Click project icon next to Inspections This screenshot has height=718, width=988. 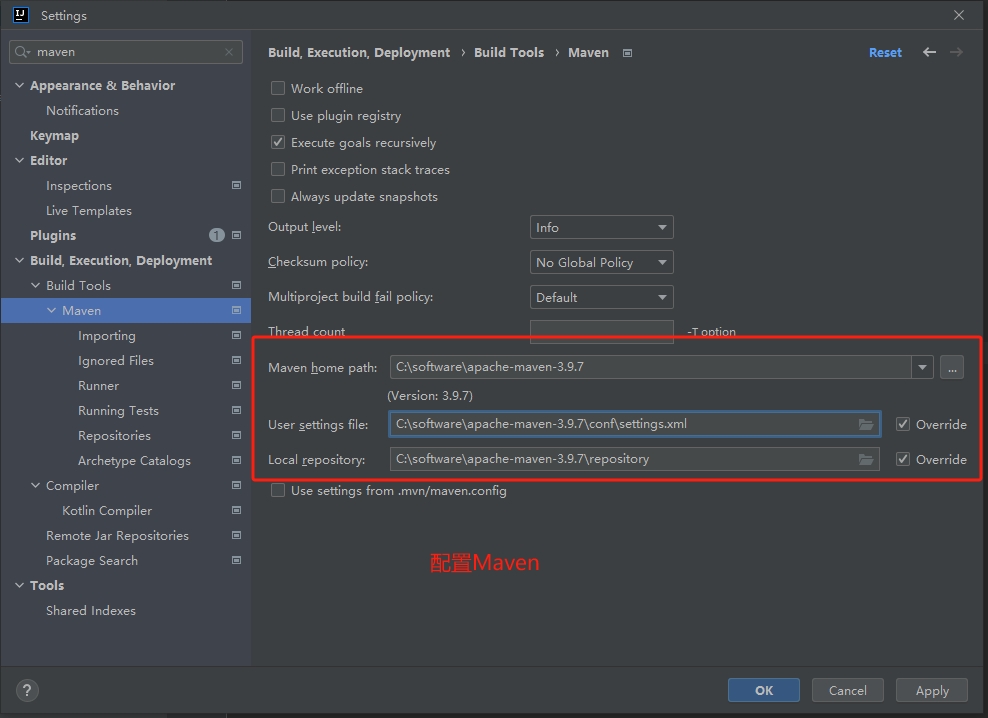click(236, 185)
